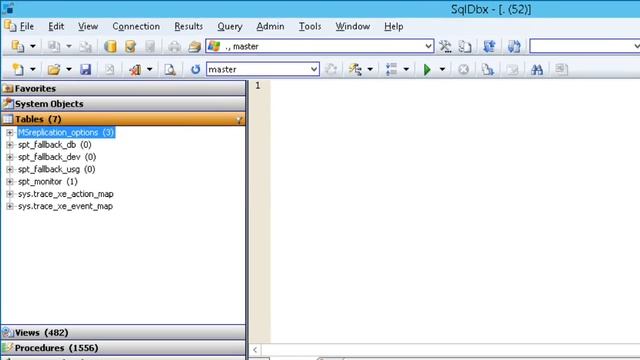Viewport: 640px width, 360px height.
Task: Click the greyed print icon
Action: (174, 47)
